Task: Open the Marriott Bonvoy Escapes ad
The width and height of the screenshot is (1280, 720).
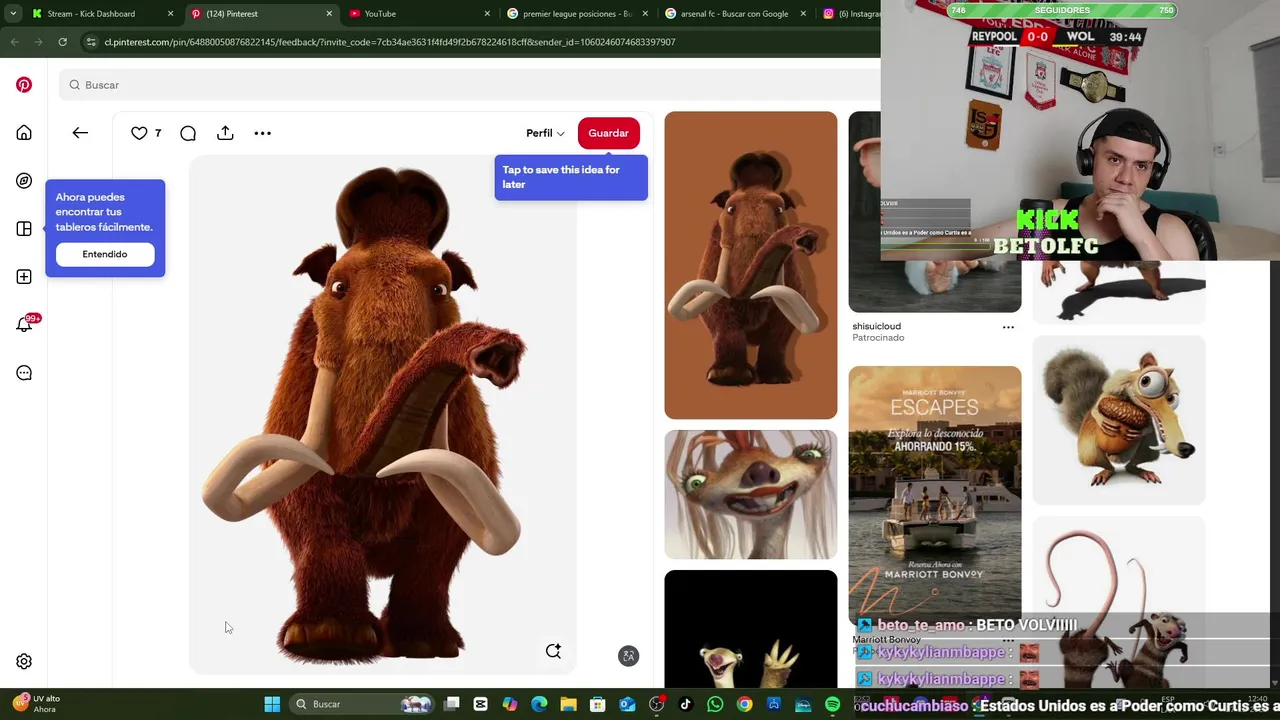Action: (935, 496)
